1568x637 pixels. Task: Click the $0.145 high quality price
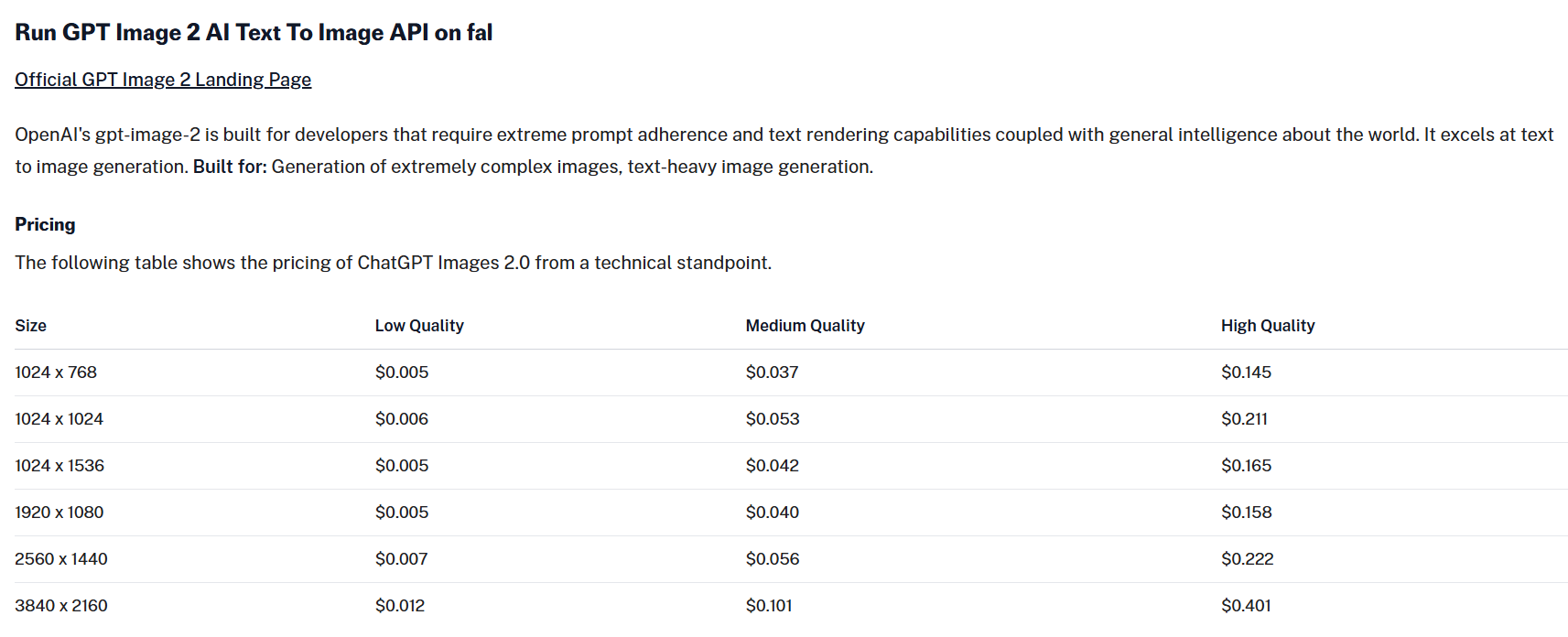[x=1246, y=372]
